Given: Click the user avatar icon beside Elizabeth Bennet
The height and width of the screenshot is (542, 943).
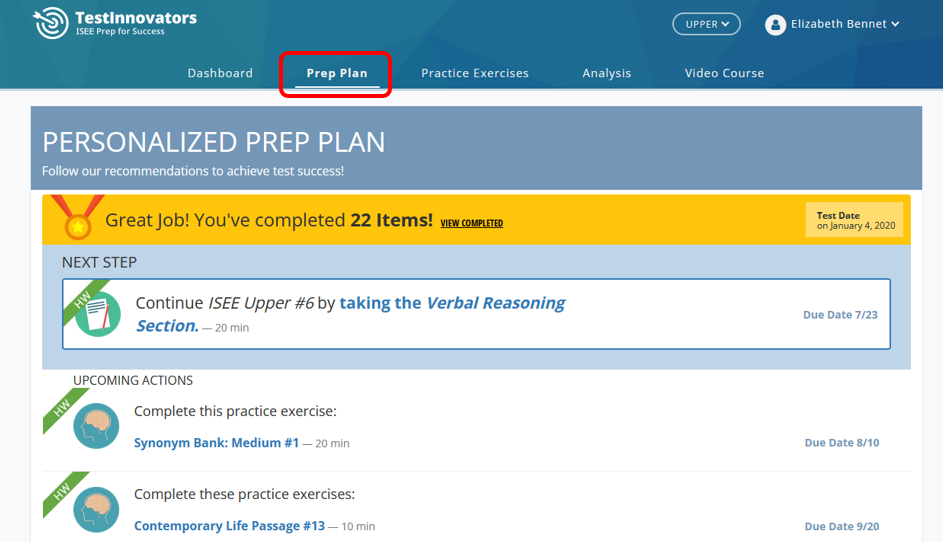Looking at the screenshot, I should click(x=775, y=25).
